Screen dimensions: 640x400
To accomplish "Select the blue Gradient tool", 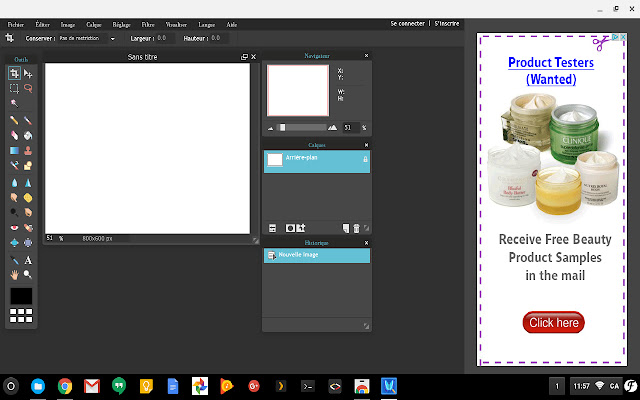I will click(x=14, y=150).
